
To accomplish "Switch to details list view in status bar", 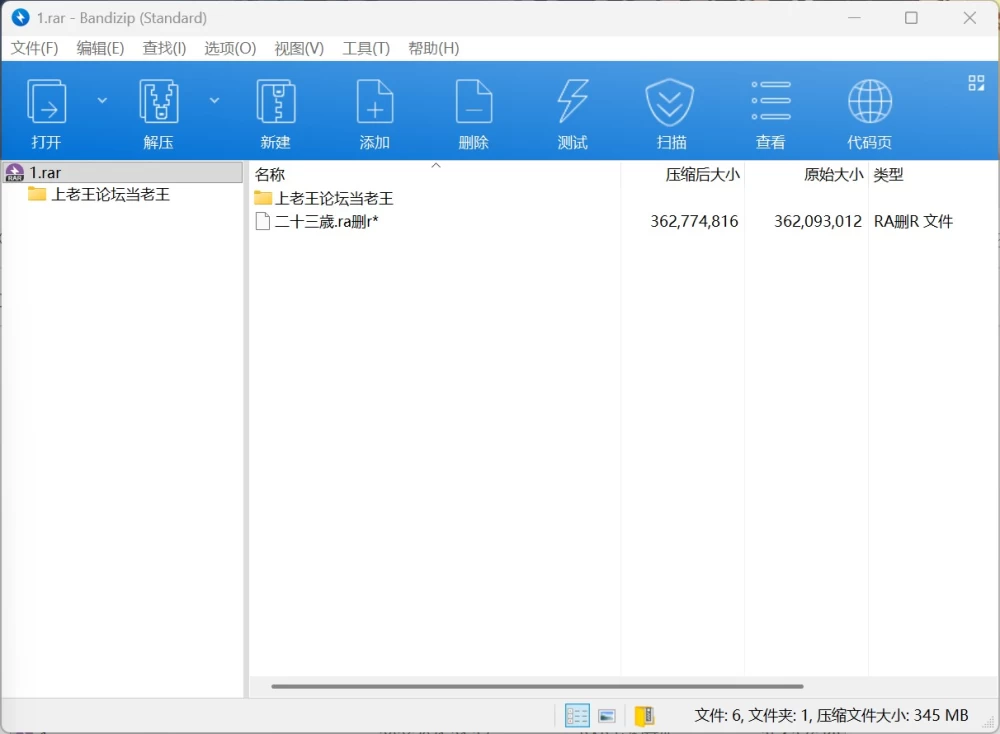I will [577, 716].
